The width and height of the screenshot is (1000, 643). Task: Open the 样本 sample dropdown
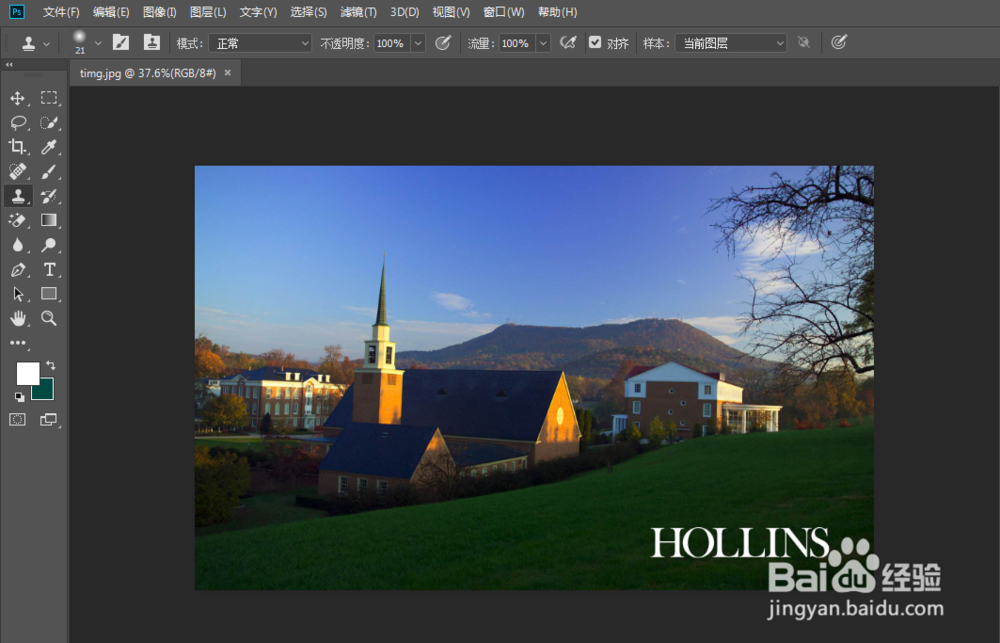click(x=731, y=43)
